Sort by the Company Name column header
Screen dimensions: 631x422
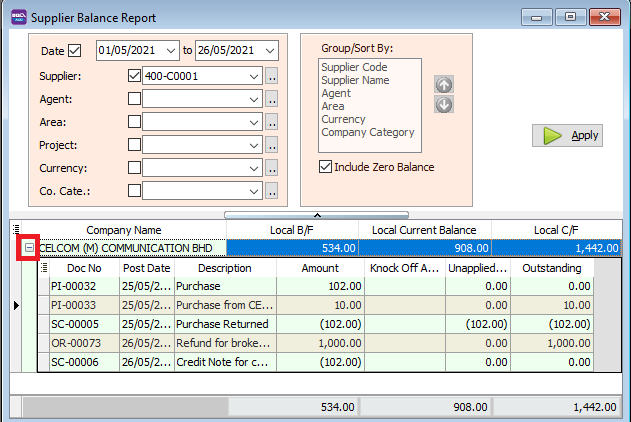(x=123, y=230)
